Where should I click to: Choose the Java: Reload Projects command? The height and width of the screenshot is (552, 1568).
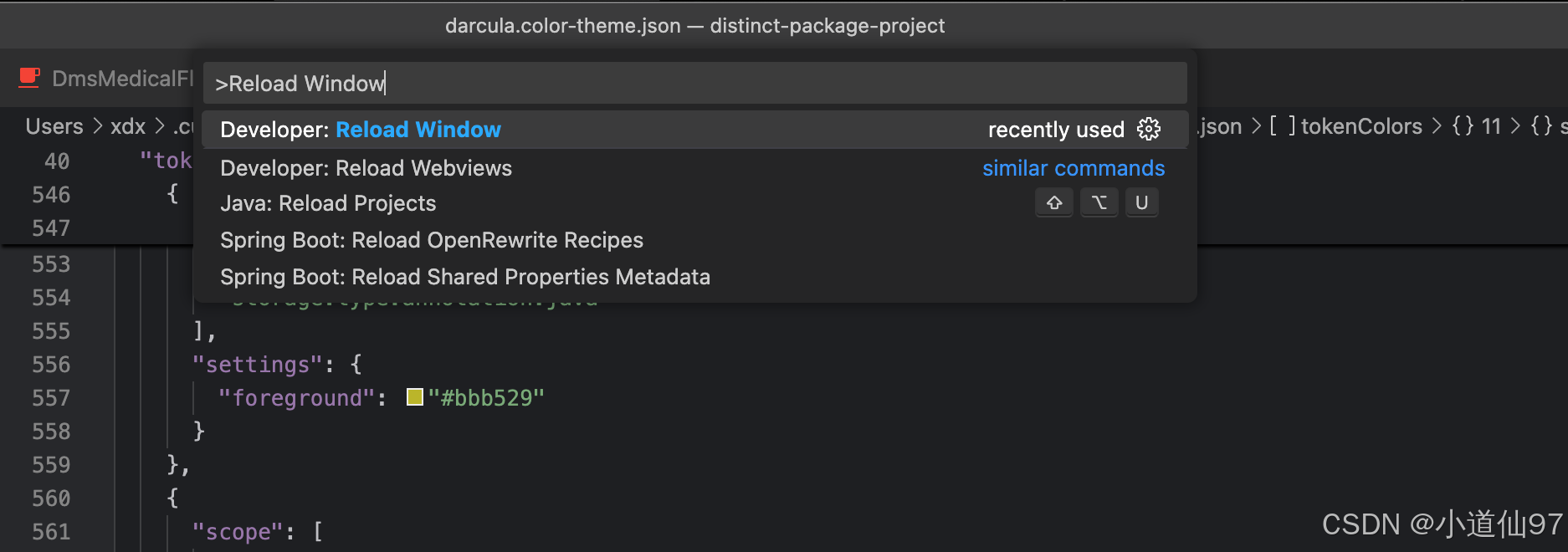click(328, 203)
